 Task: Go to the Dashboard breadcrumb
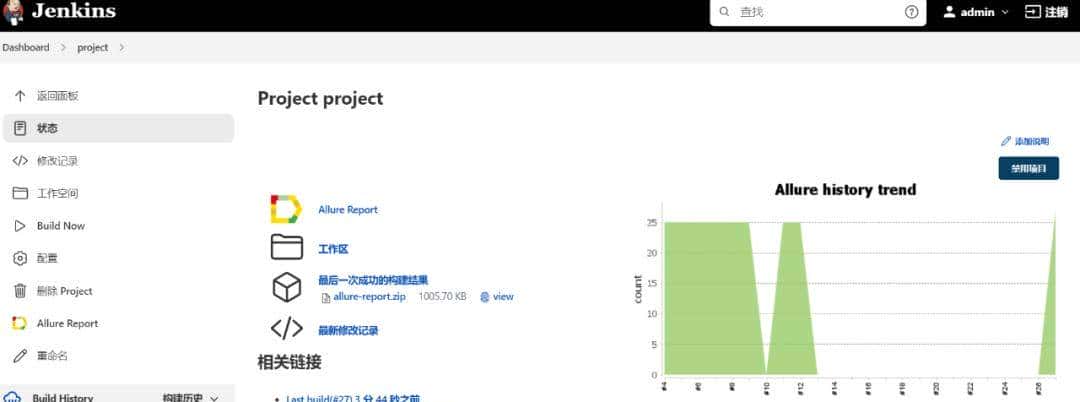click(25, 47)
